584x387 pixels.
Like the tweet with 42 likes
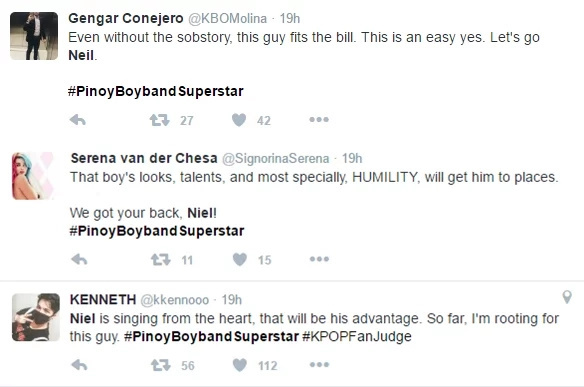pyautogui.click(x=239, y=120)
